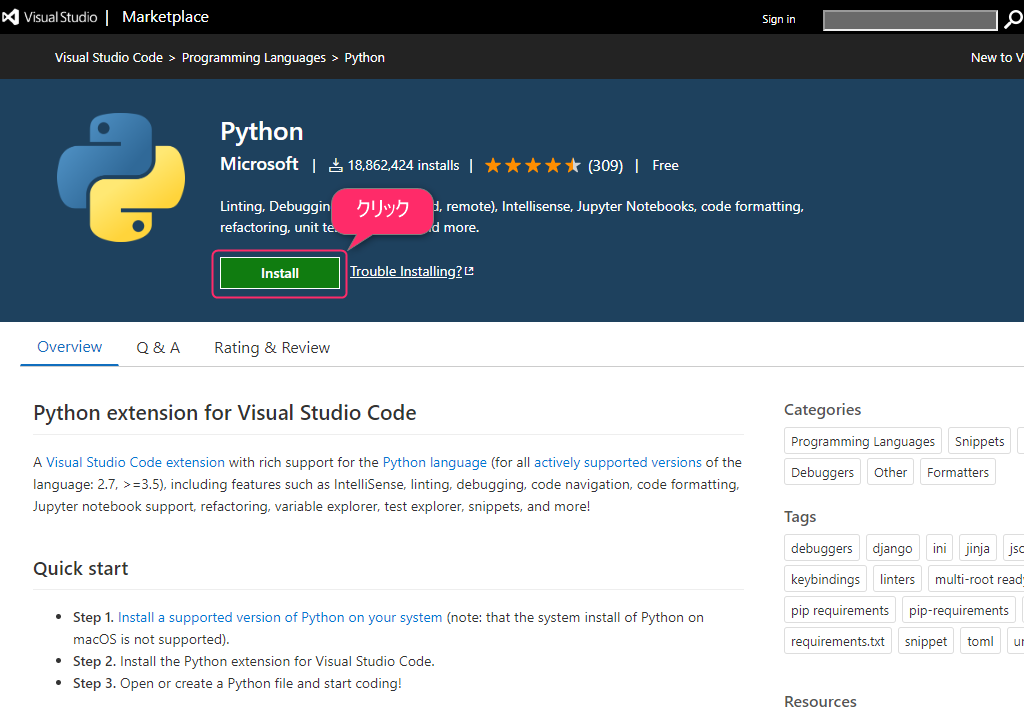This screenshot has width=1024, height=719.
Task: Click the jinja tag
Action: tap(978, 549)
